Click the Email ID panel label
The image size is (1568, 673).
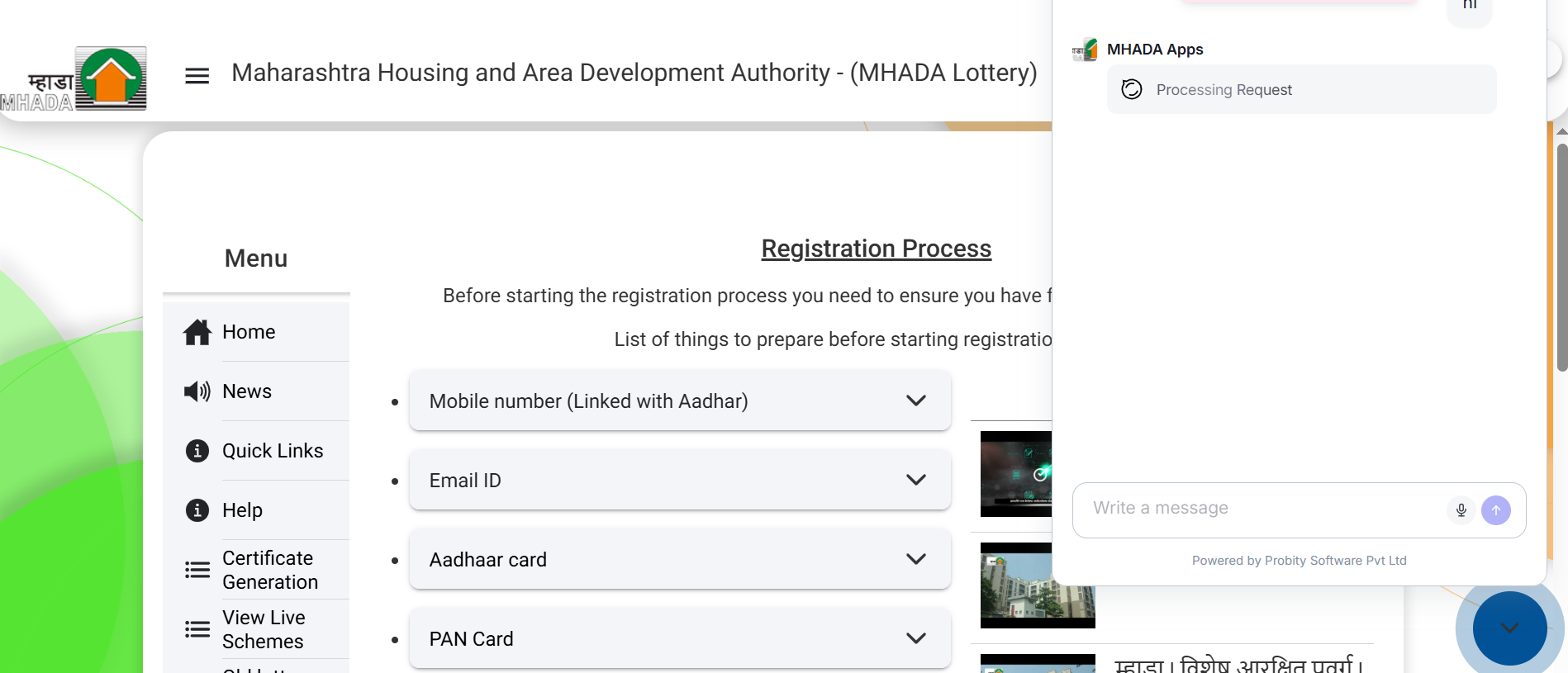[465, 481]
